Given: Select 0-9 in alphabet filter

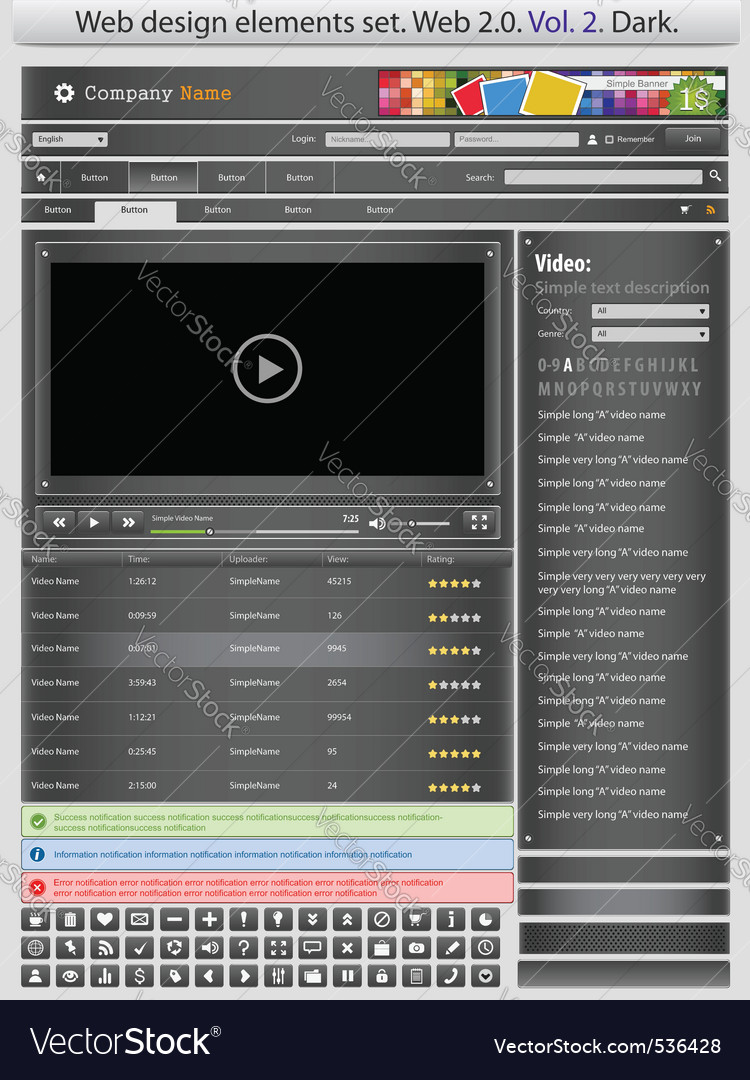Looking at the screenshot, I should [549, 365].
